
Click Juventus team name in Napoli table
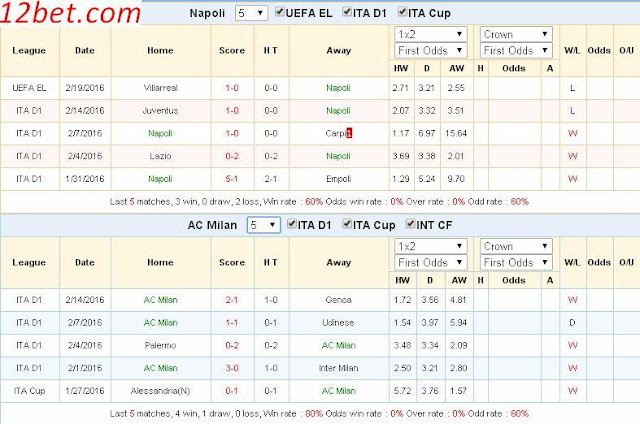point(160,111)
